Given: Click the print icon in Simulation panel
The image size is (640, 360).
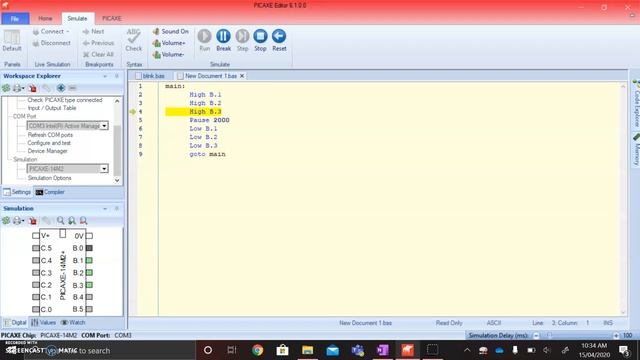Looking at the screenshot, I should point(17,220).
